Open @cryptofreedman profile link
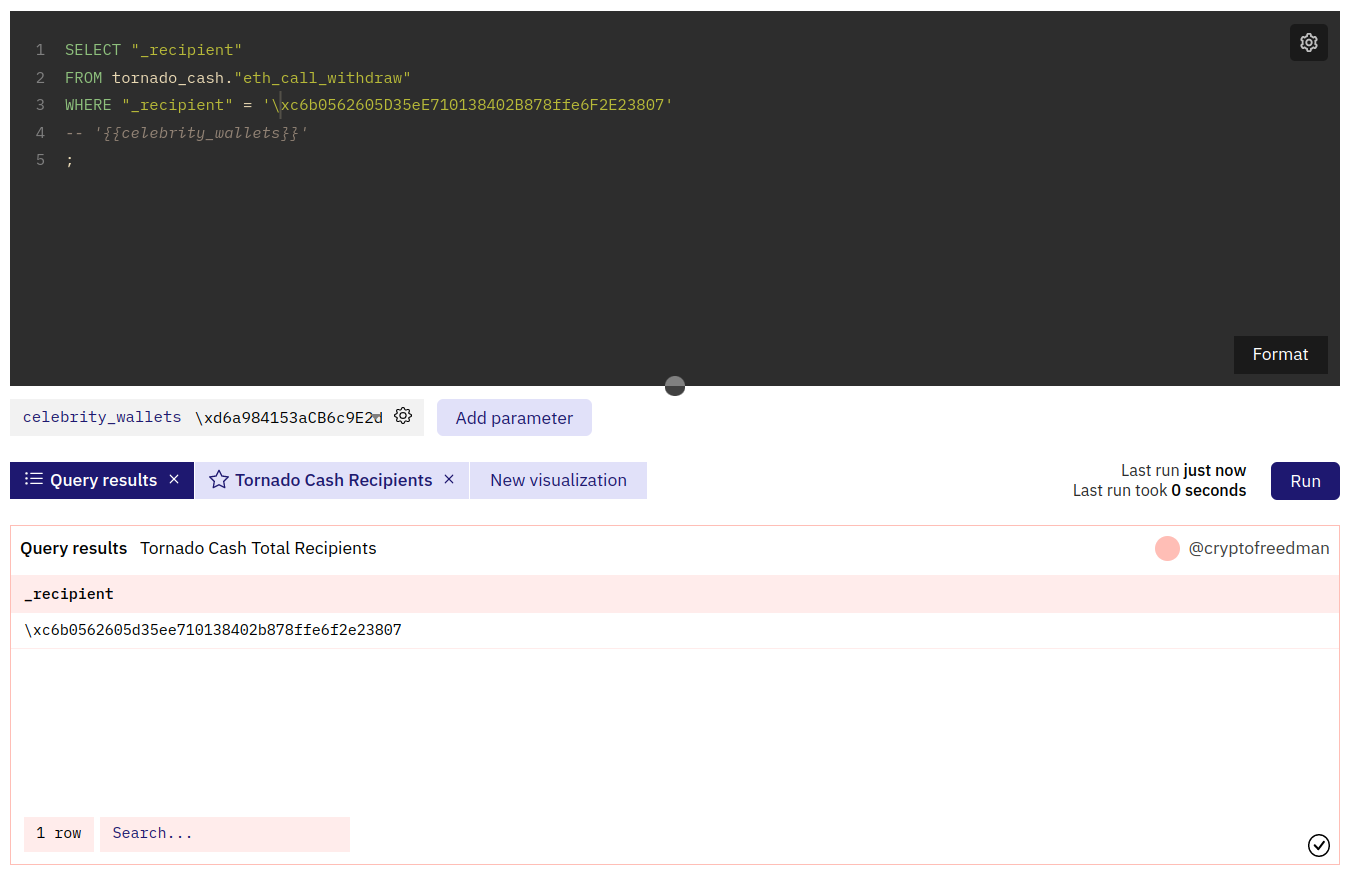1350x875 pixels. coord(1259,548)
